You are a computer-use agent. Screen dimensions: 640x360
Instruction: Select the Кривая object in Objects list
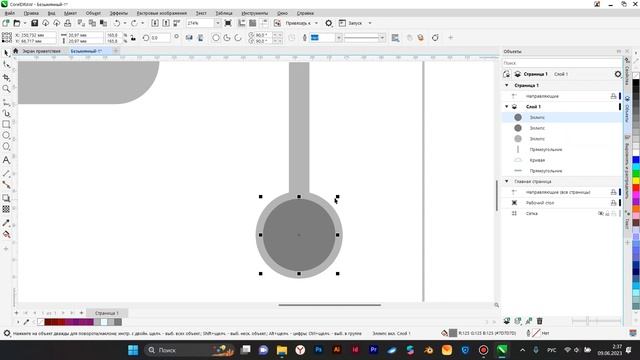[x=537, y=160]
